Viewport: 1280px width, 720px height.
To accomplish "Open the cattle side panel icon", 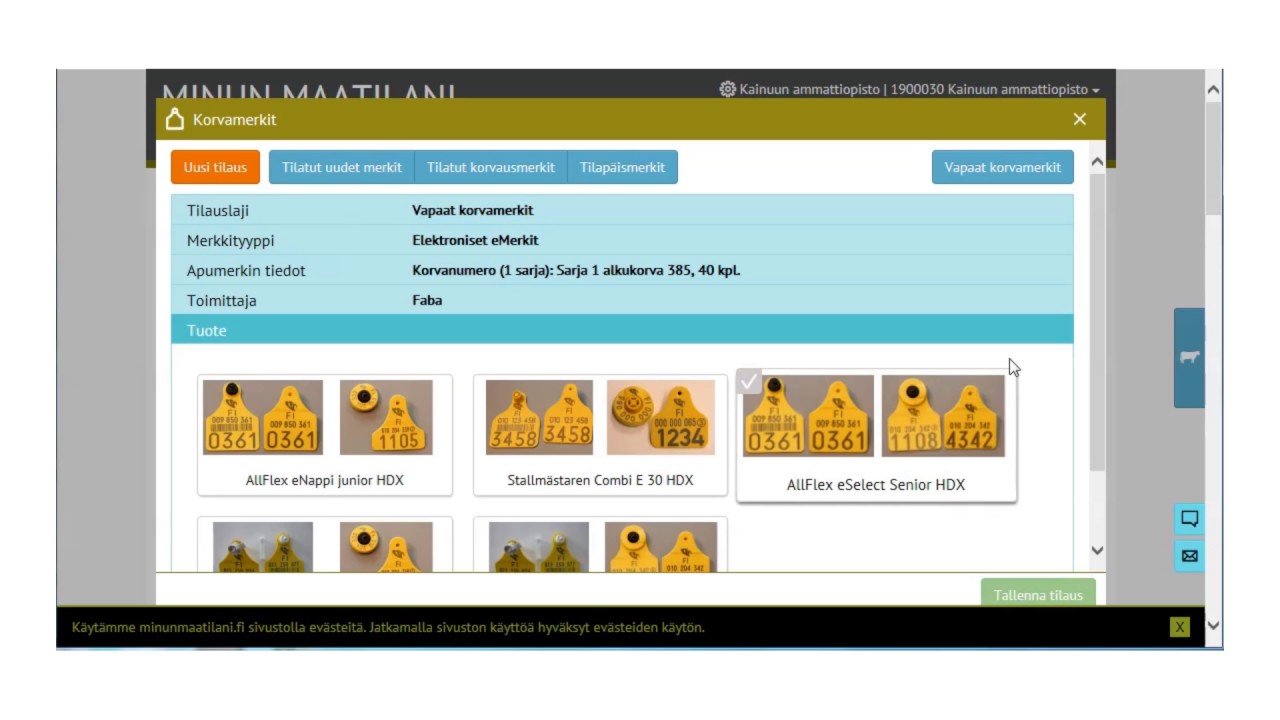I will pyautogui.click(x=1189, y=357).
